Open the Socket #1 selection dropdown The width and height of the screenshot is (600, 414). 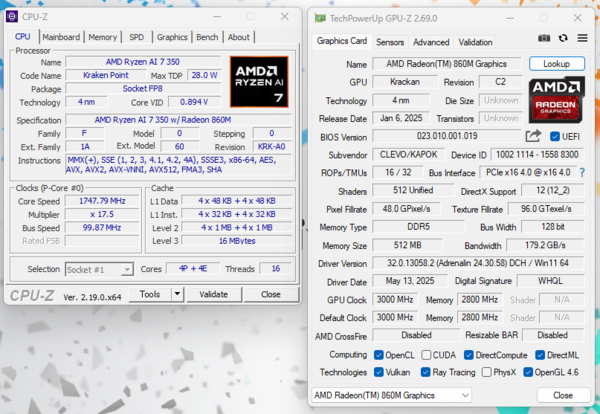click(99, 269)
